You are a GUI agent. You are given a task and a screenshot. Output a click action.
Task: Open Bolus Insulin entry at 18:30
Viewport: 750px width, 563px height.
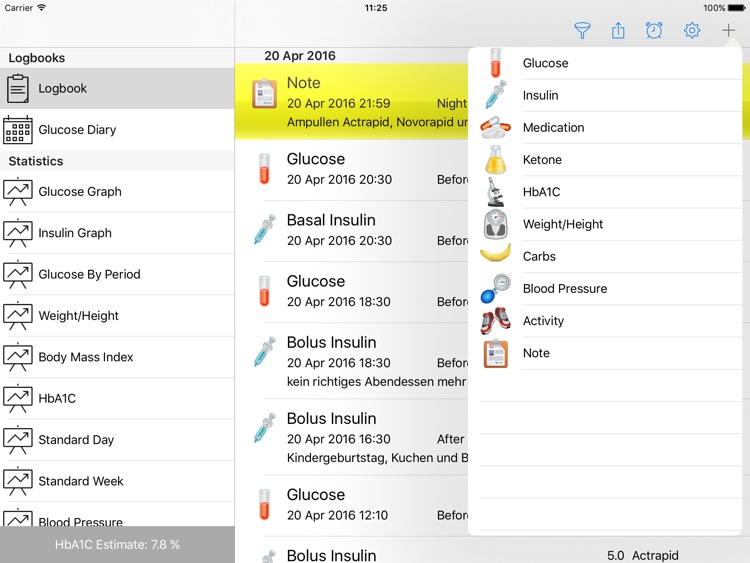click(352, 361)
